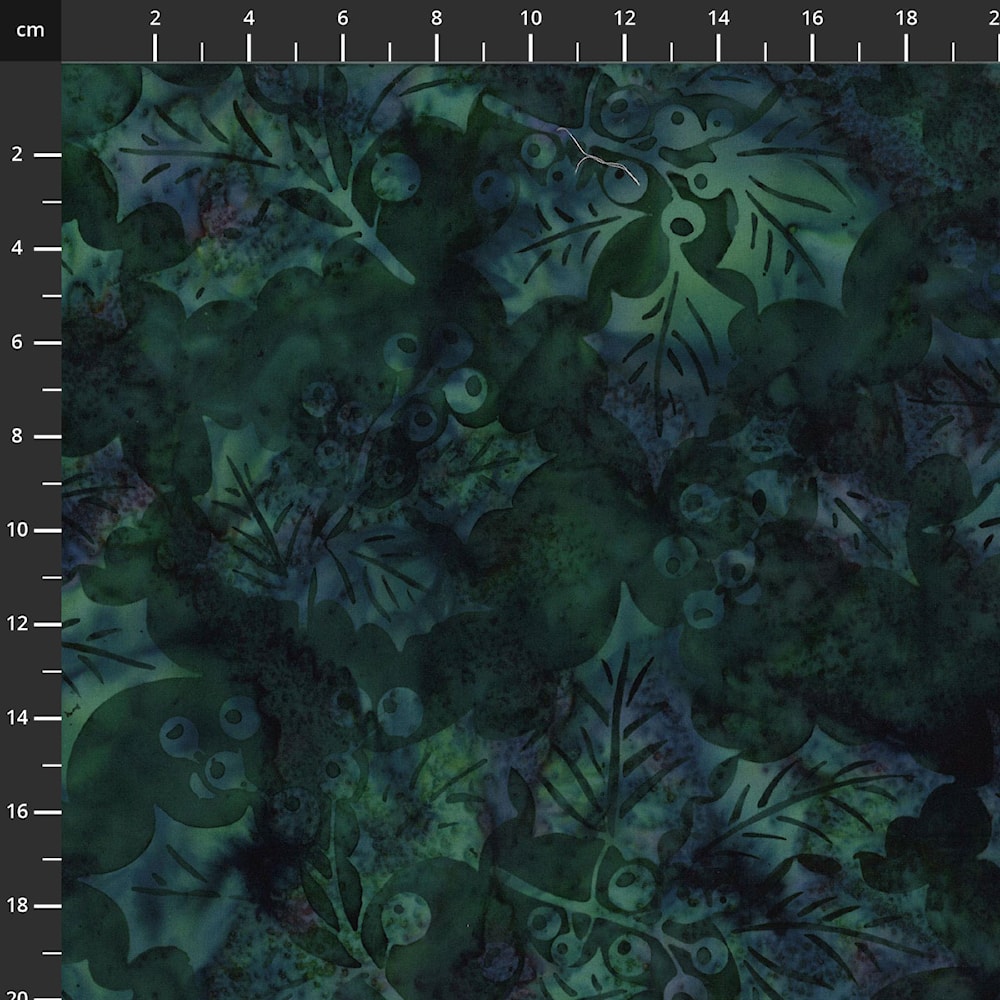Select the 16 mark on top ruler

pos(812,18)
